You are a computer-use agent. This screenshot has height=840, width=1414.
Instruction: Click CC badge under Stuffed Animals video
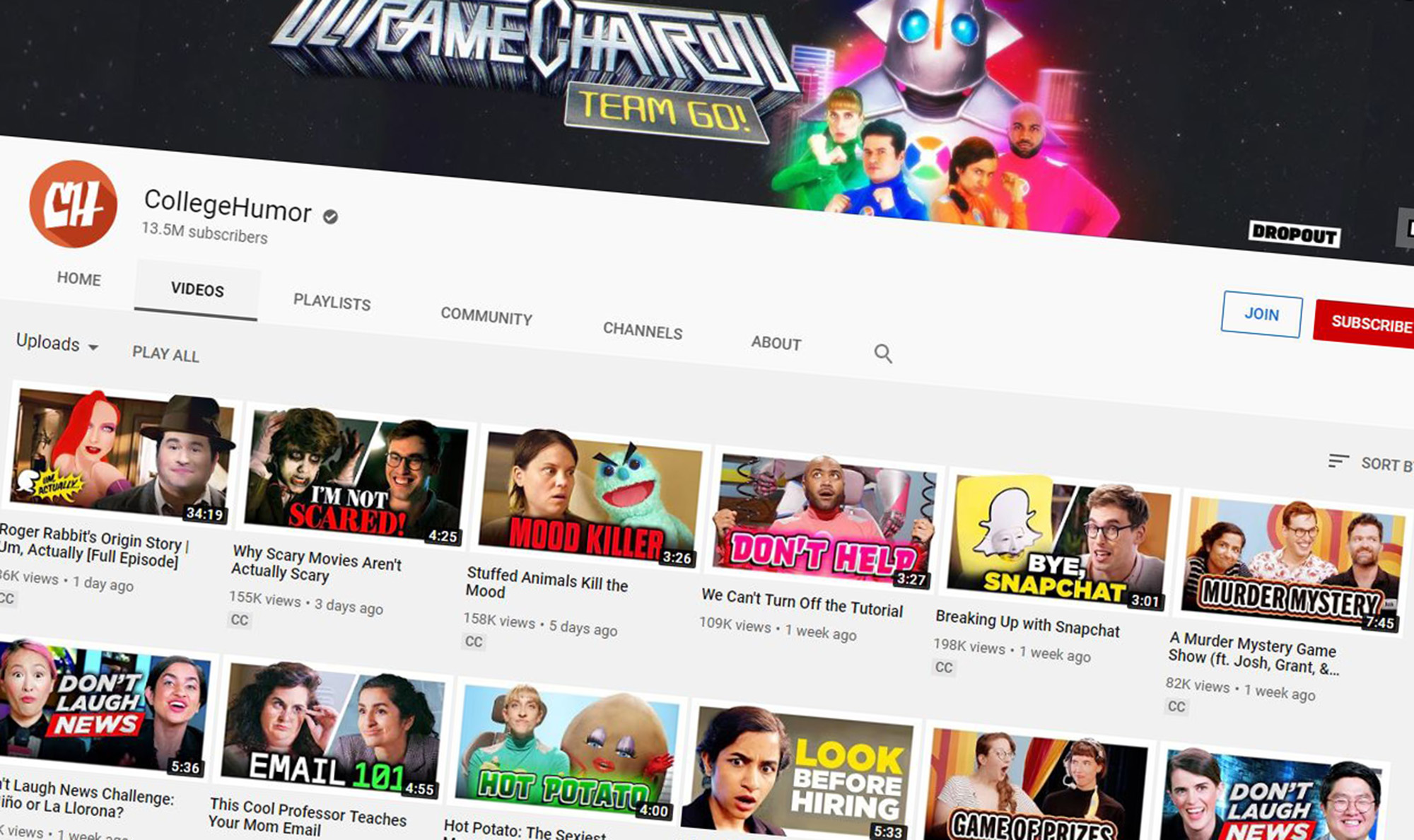pyautogui.click(x=474, y=641)
